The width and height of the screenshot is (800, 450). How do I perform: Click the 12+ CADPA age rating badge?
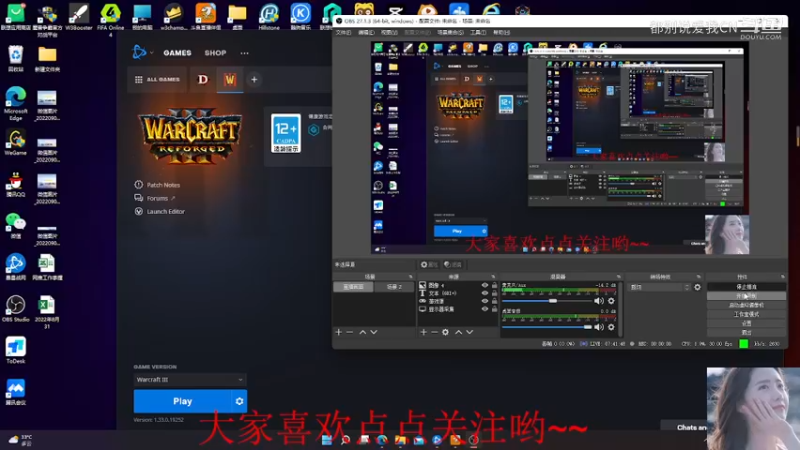point(286,133)
